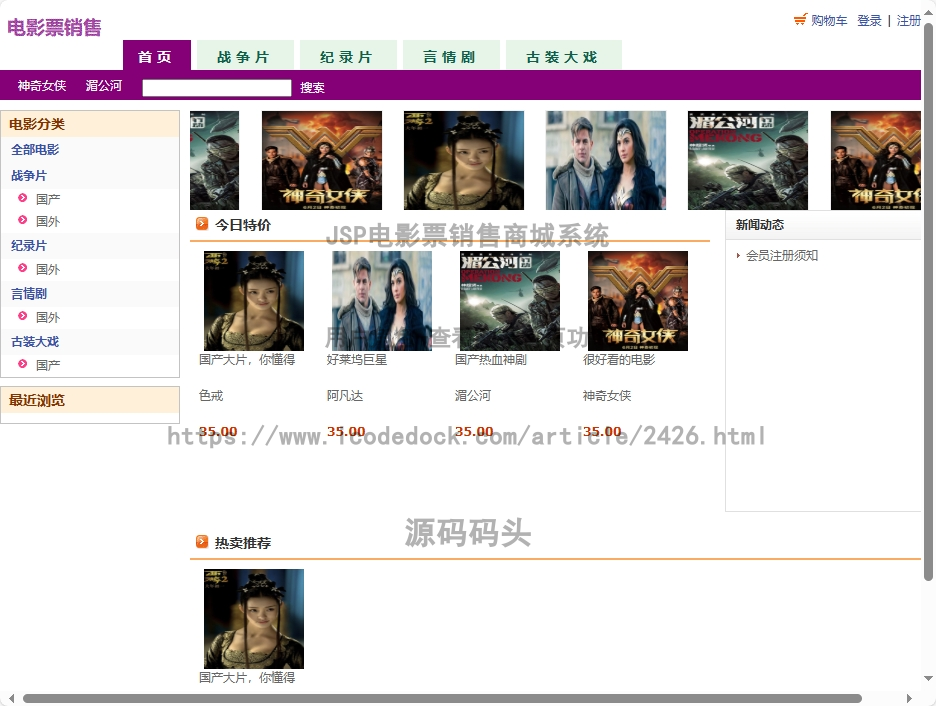Click the small arrow bullet before 会员注册须知
936x706 pixels.
pyautogui.click(x=738, y=255)
